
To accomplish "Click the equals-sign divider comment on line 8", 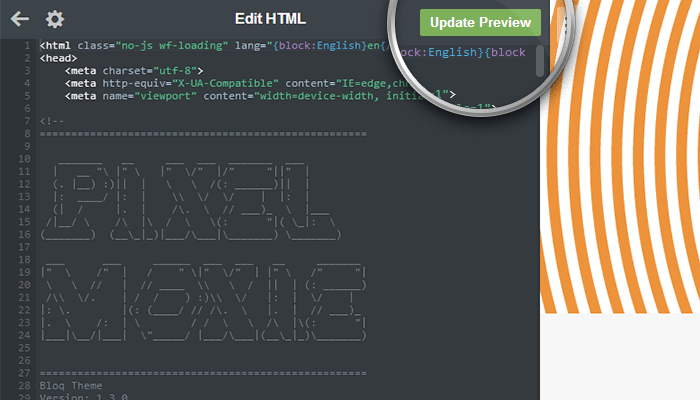I will pyautogui.click(x=203, y=133).
